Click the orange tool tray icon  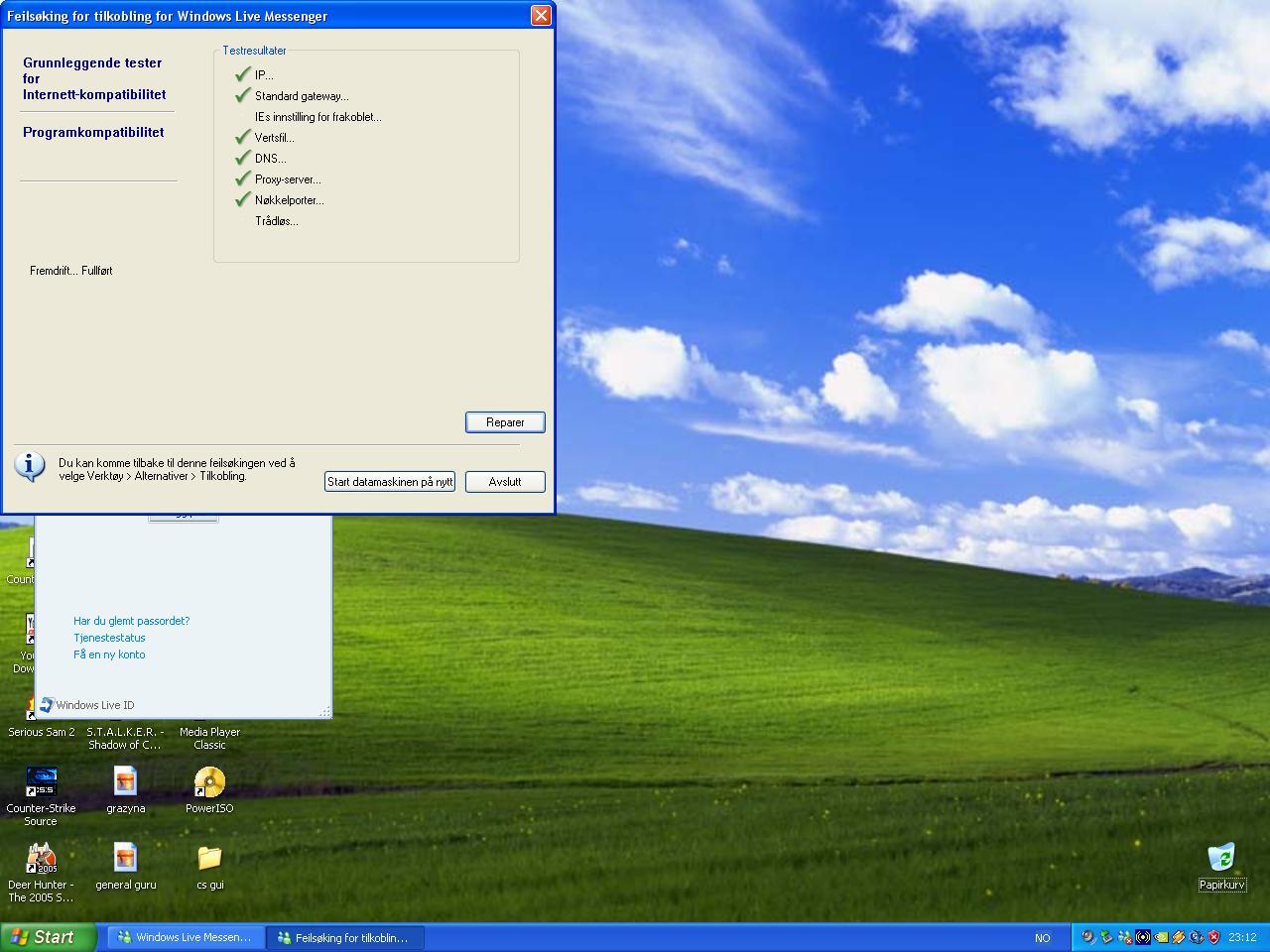[x=1179, y=937]
